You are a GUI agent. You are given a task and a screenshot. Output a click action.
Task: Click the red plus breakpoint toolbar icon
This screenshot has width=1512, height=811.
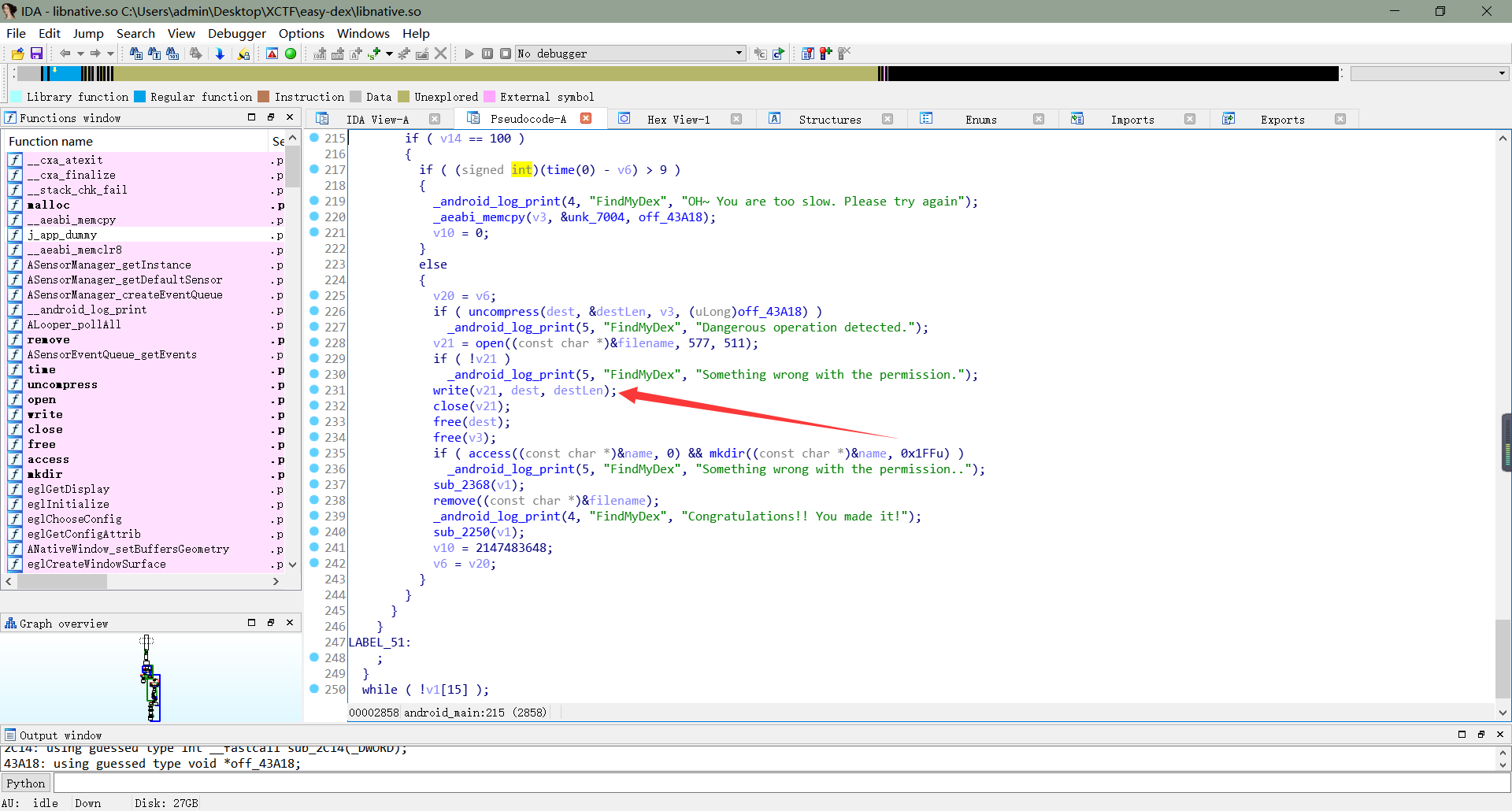tap(826, 54)
